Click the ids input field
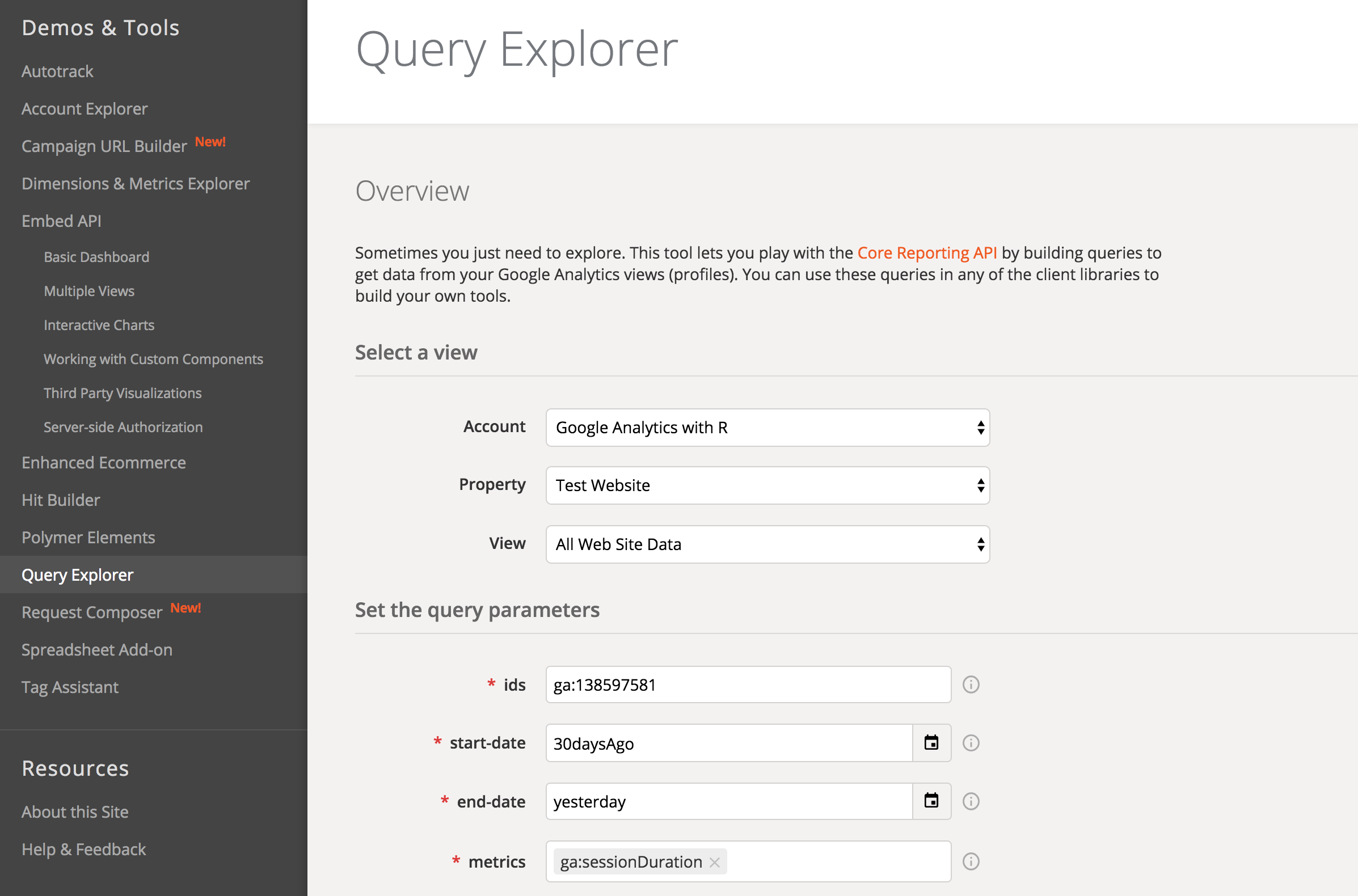 click(748, 684)
